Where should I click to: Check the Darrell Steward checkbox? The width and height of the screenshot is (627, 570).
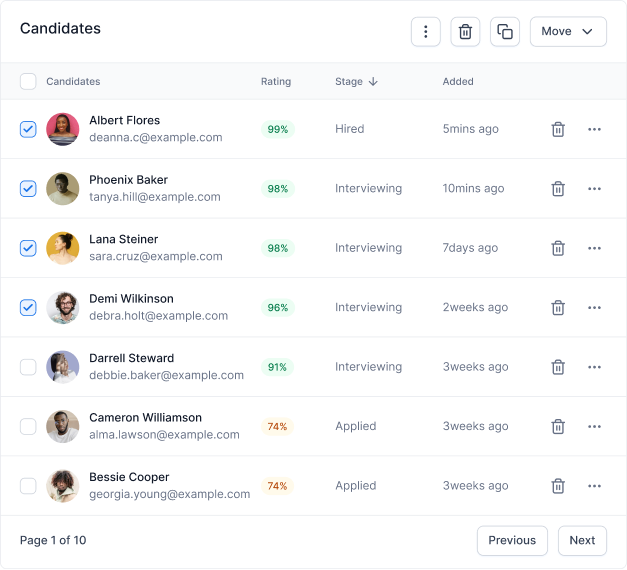click(x=28, y=367)
